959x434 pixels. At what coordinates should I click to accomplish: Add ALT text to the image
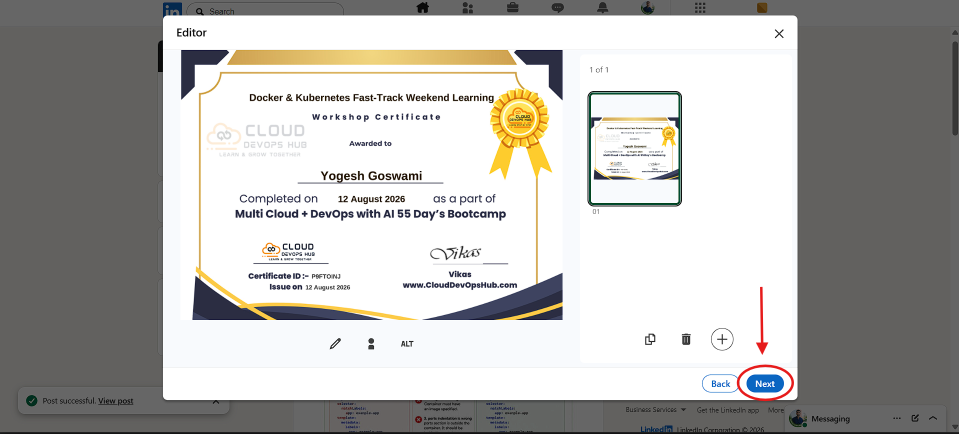(x=407, y=344)
